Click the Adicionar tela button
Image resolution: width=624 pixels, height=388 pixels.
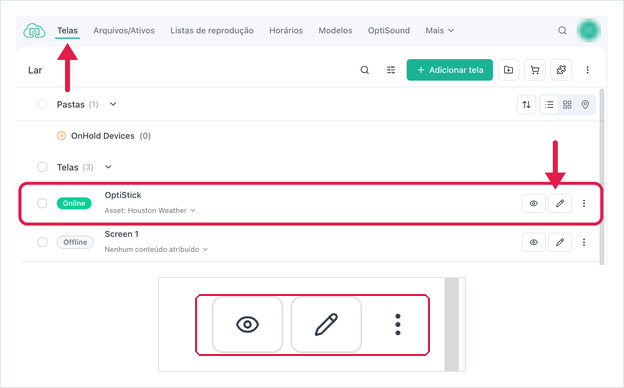(450, 70)
